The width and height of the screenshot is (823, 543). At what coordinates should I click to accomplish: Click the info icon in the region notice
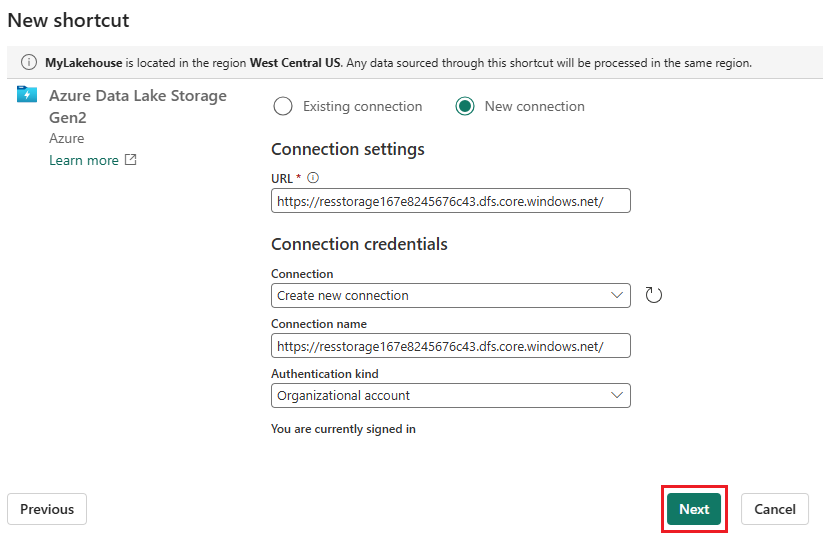click(29, 62)
